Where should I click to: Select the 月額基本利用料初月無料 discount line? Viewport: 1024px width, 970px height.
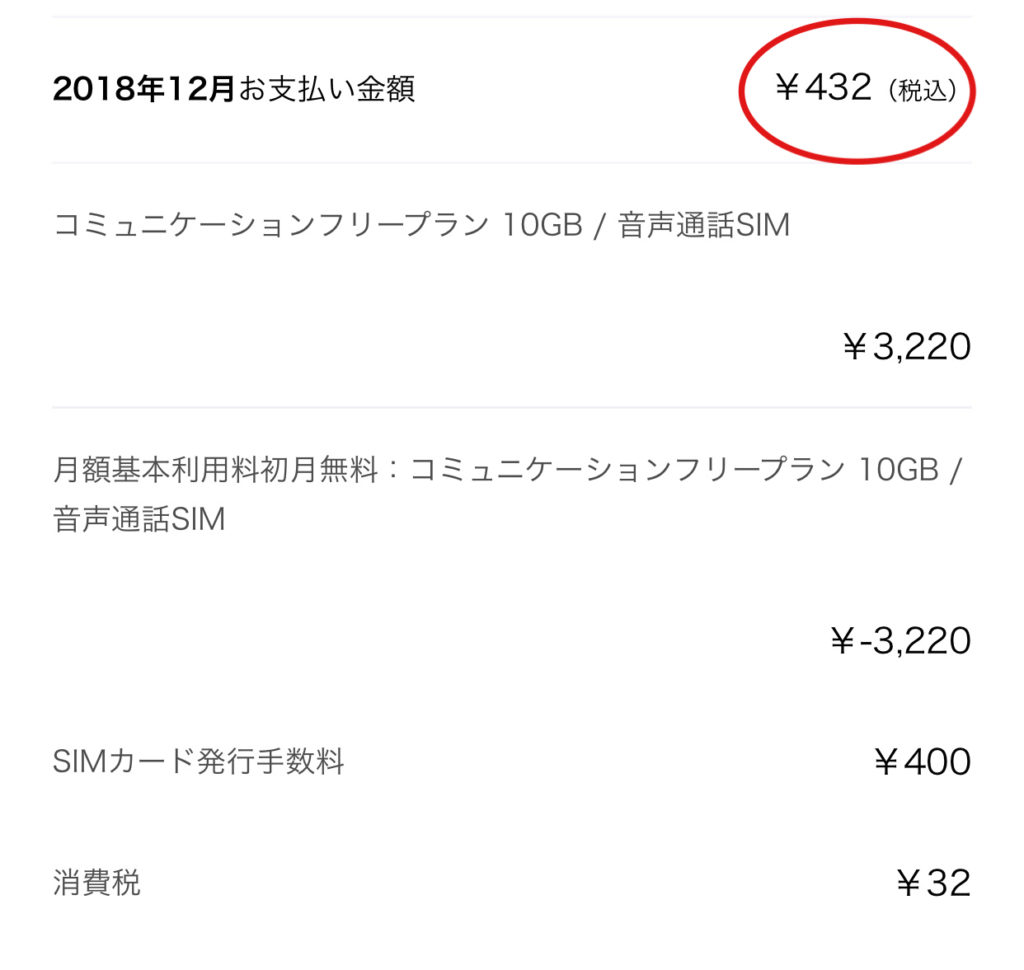tap(507, 494)
